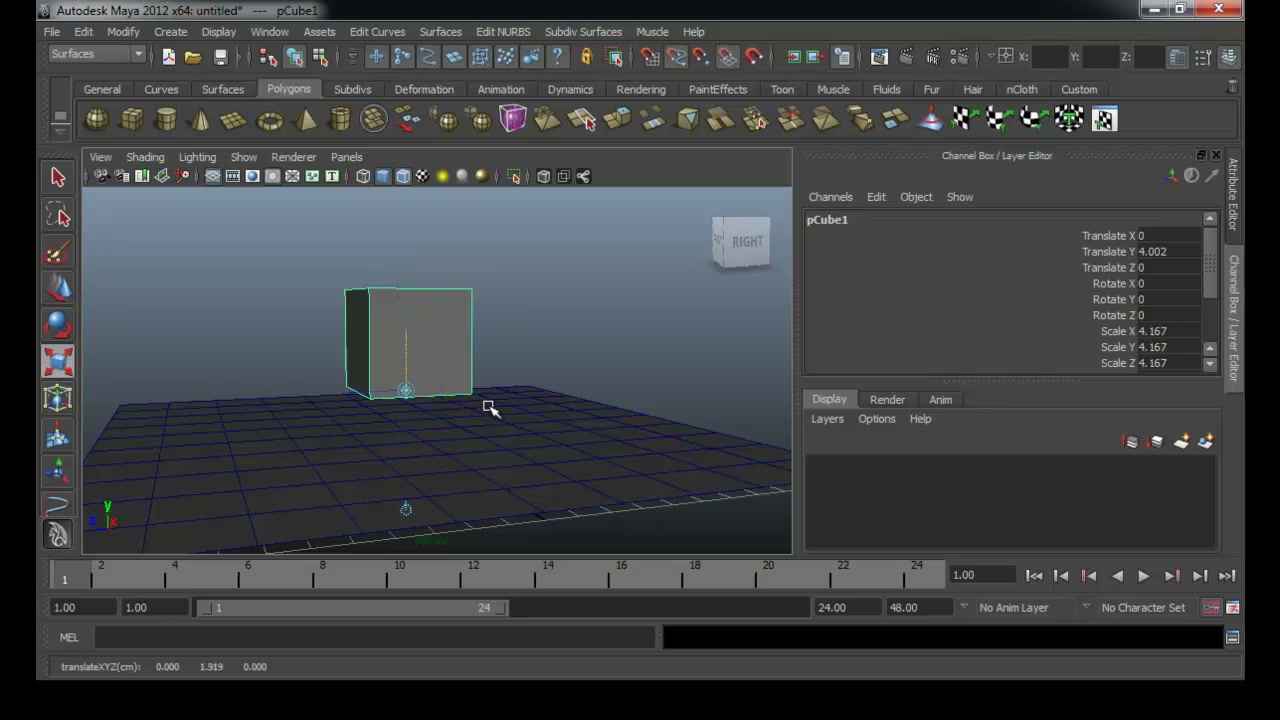Create a new layer icon
This screenshot has height=720, width=1280.
tap(1181, 441)
